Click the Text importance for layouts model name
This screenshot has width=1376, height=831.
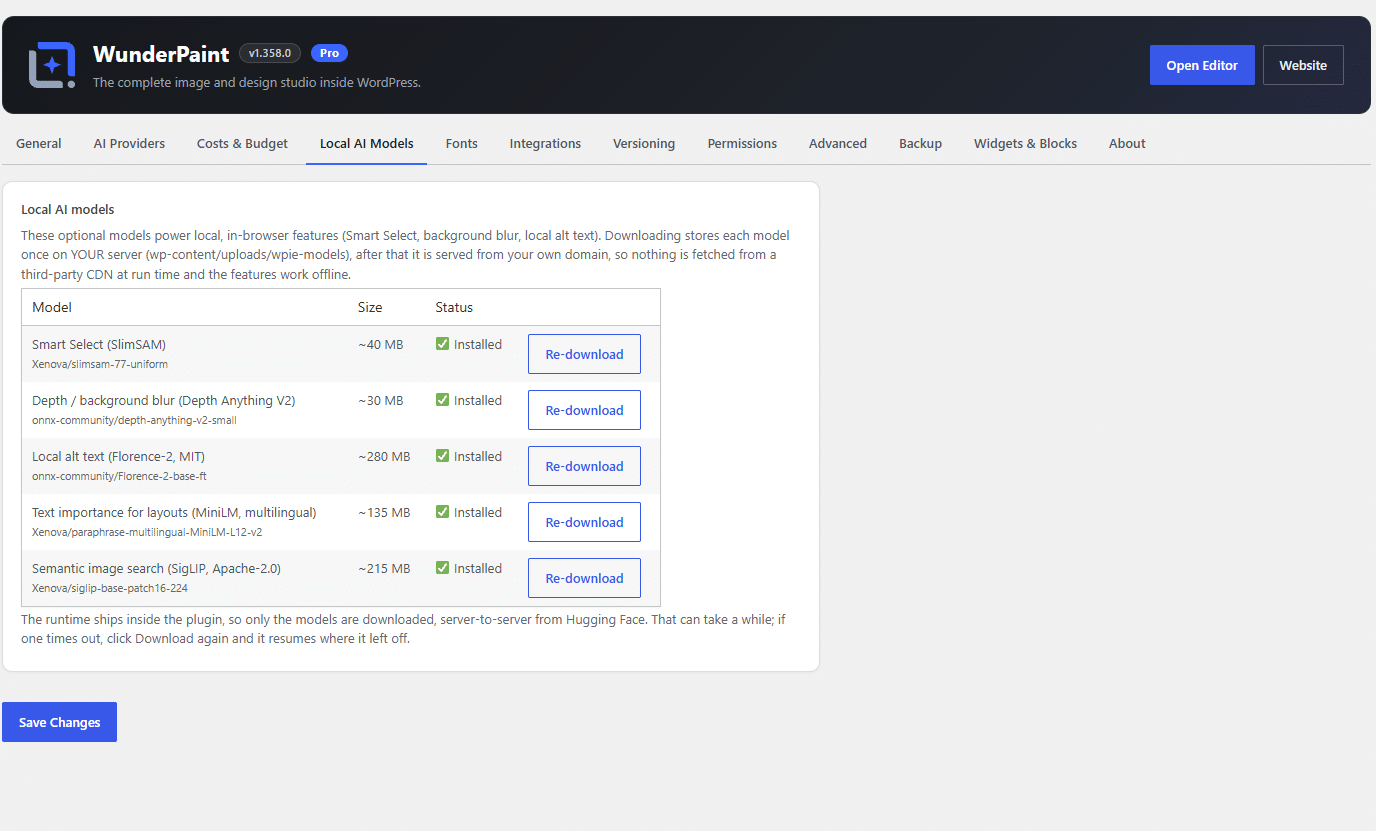[174, 512]
